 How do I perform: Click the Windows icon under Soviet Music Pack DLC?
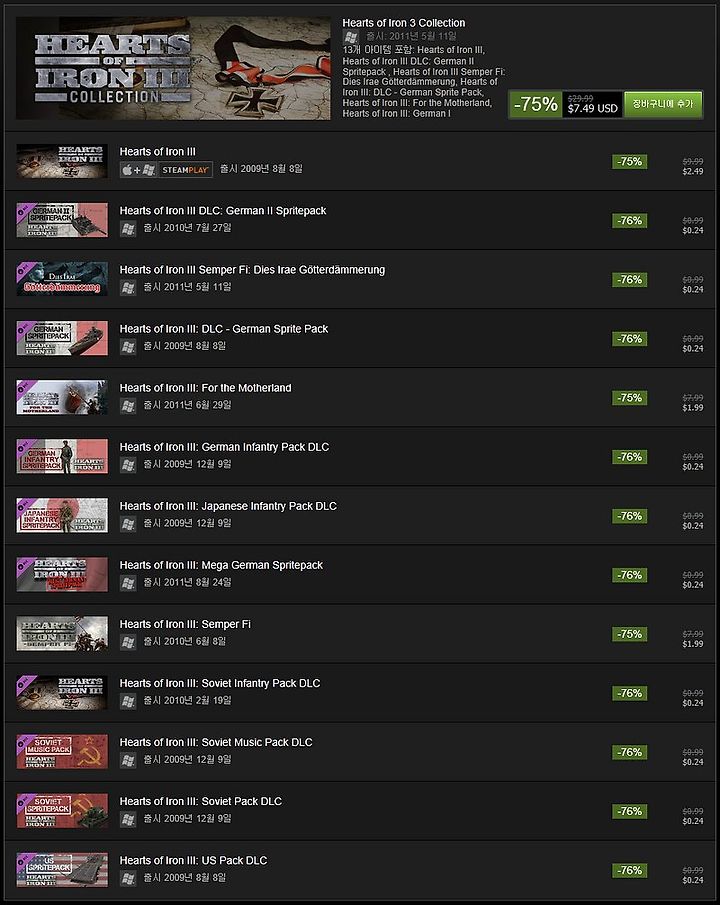(x=128, y=760)
